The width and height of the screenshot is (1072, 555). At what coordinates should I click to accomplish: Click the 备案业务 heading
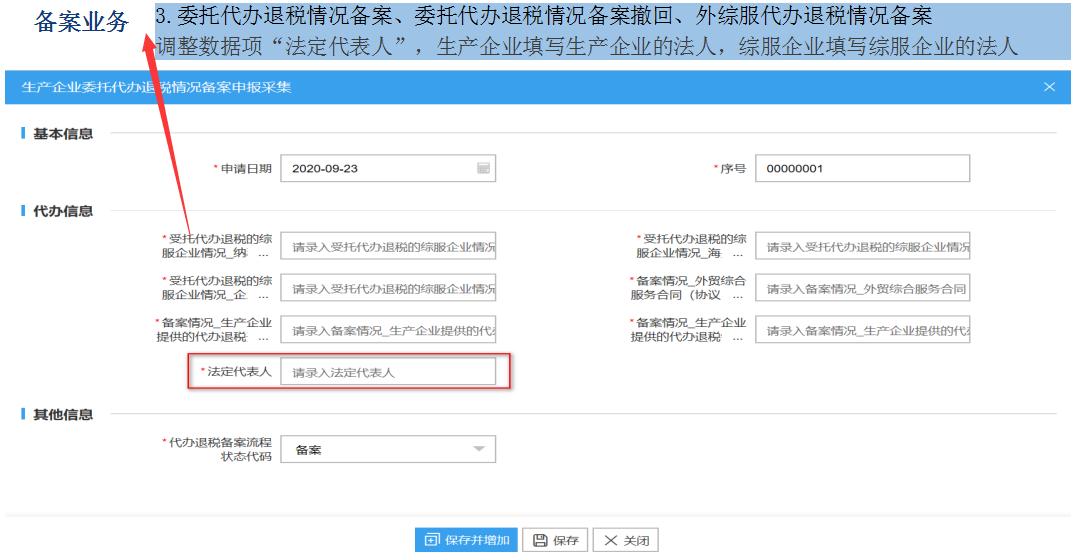[x=81, y=22]
